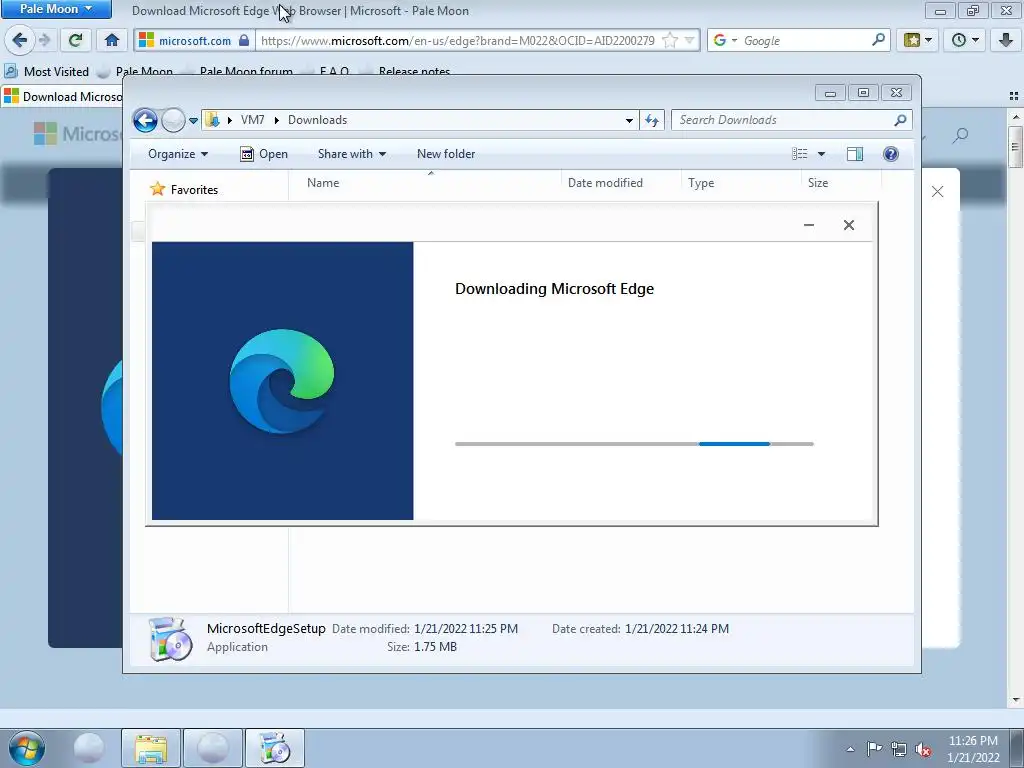The image size is (1024, 768).
Task: Minimize the Edge installer dialog
Action: point(808,225)
